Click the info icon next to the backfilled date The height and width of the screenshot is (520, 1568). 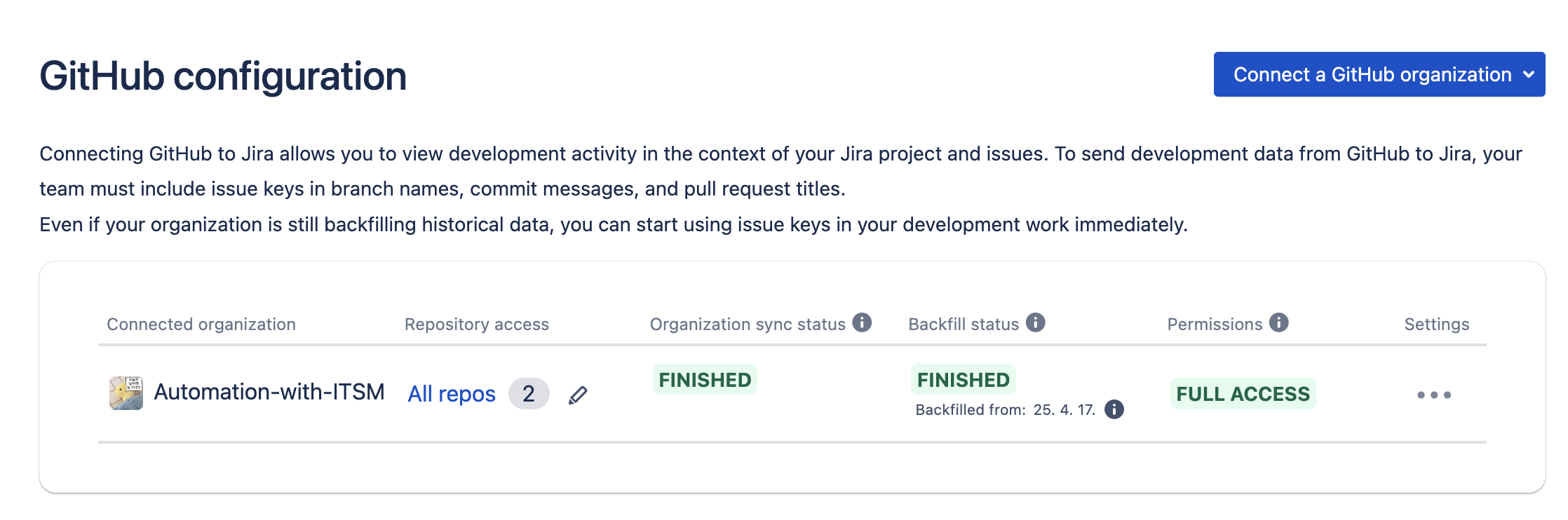1114,409
